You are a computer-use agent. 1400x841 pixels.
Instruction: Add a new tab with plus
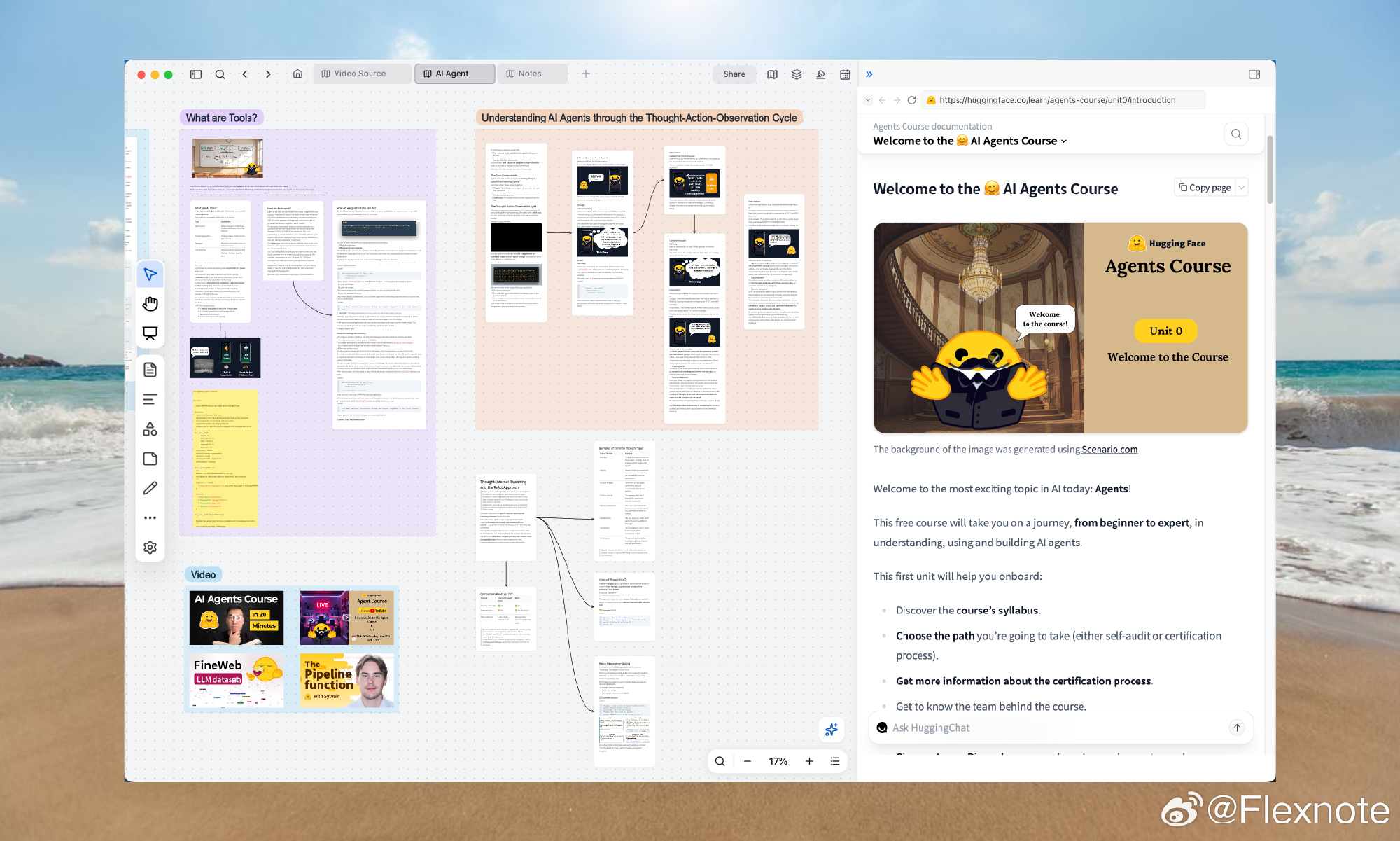click(x=586, y=74)
